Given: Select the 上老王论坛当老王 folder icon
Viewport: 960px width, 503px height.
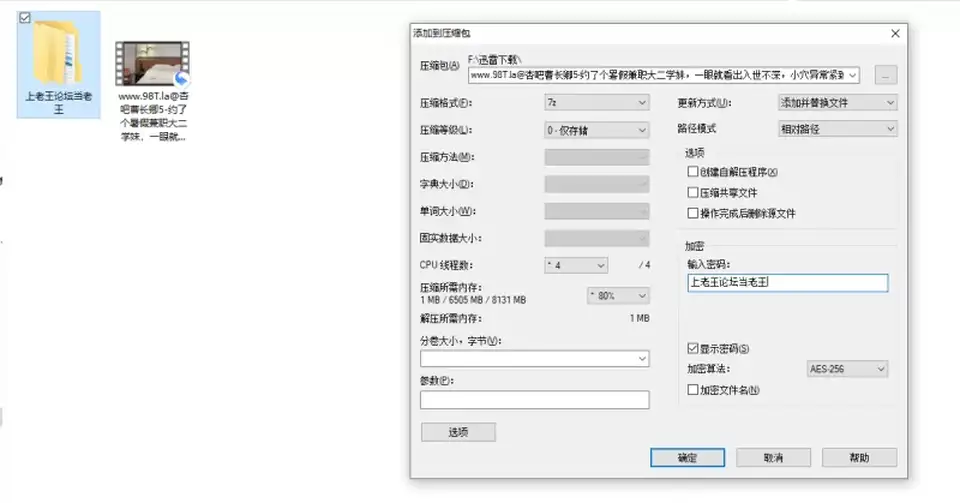Looking at the screenshot, I should coord(58,53).
